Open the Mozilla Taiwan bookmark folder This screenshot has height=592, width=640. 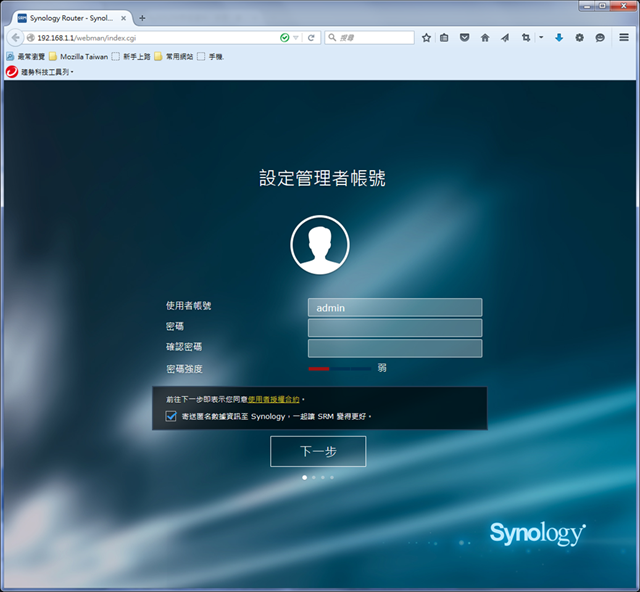(78, 56)
